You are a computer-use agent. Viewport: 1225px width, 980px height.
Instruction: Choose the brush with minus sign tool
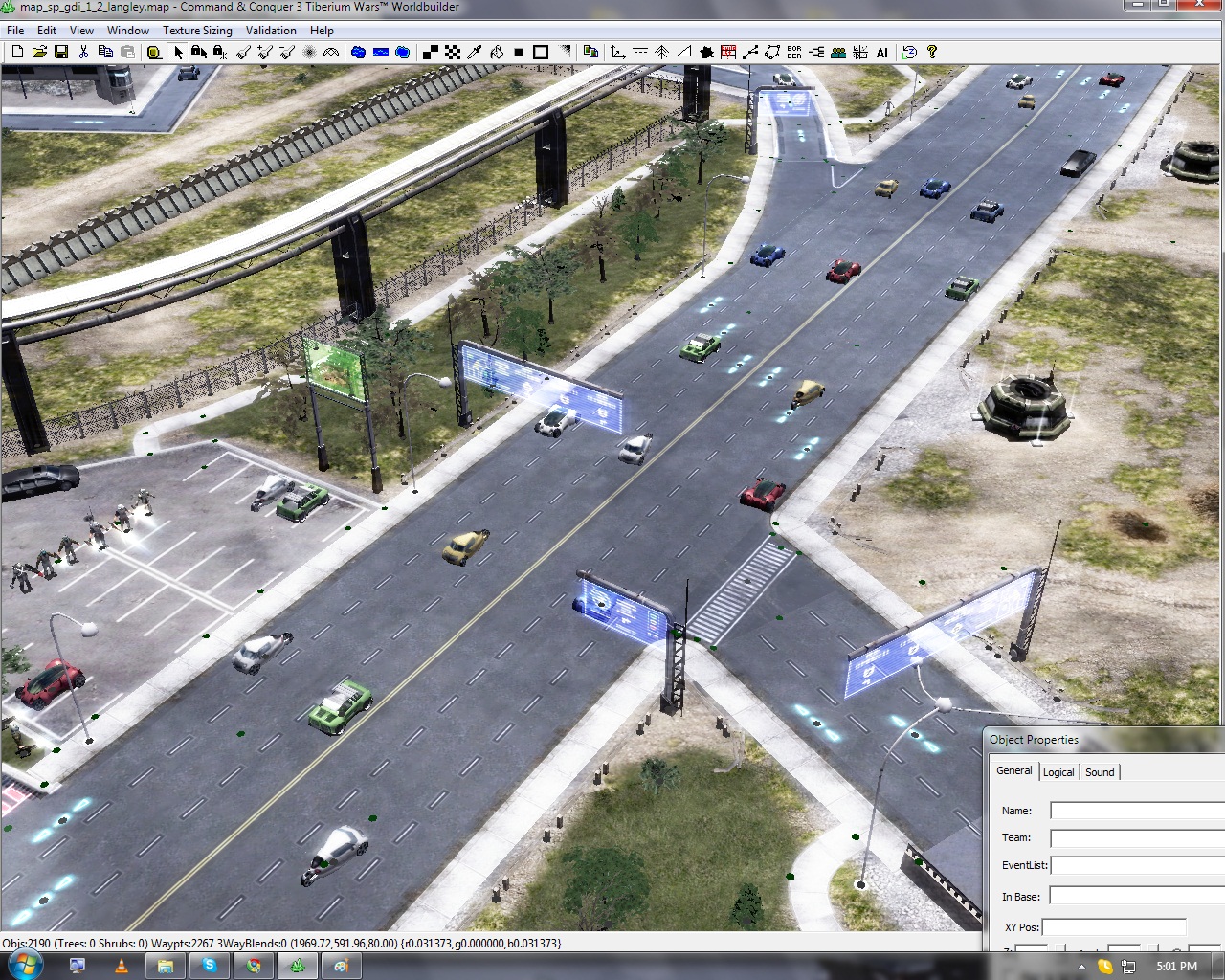pos(287,52)
